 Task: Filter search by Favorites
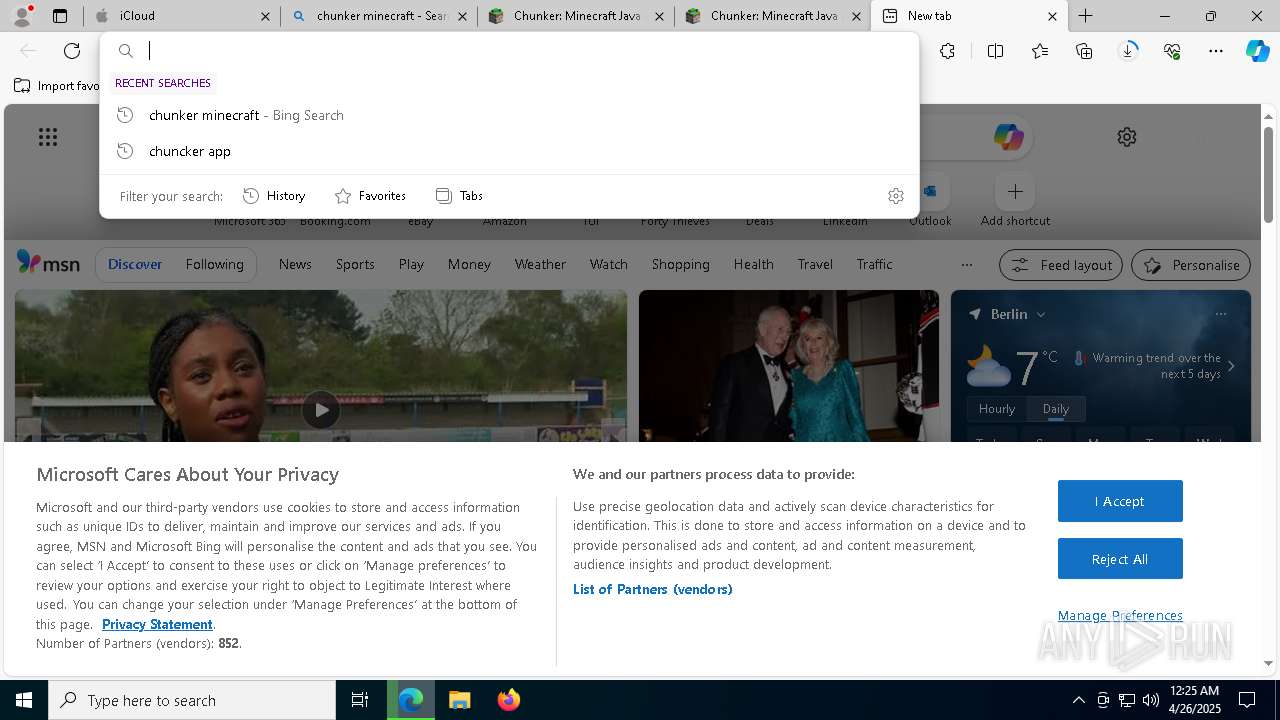[x=370, y=196]
